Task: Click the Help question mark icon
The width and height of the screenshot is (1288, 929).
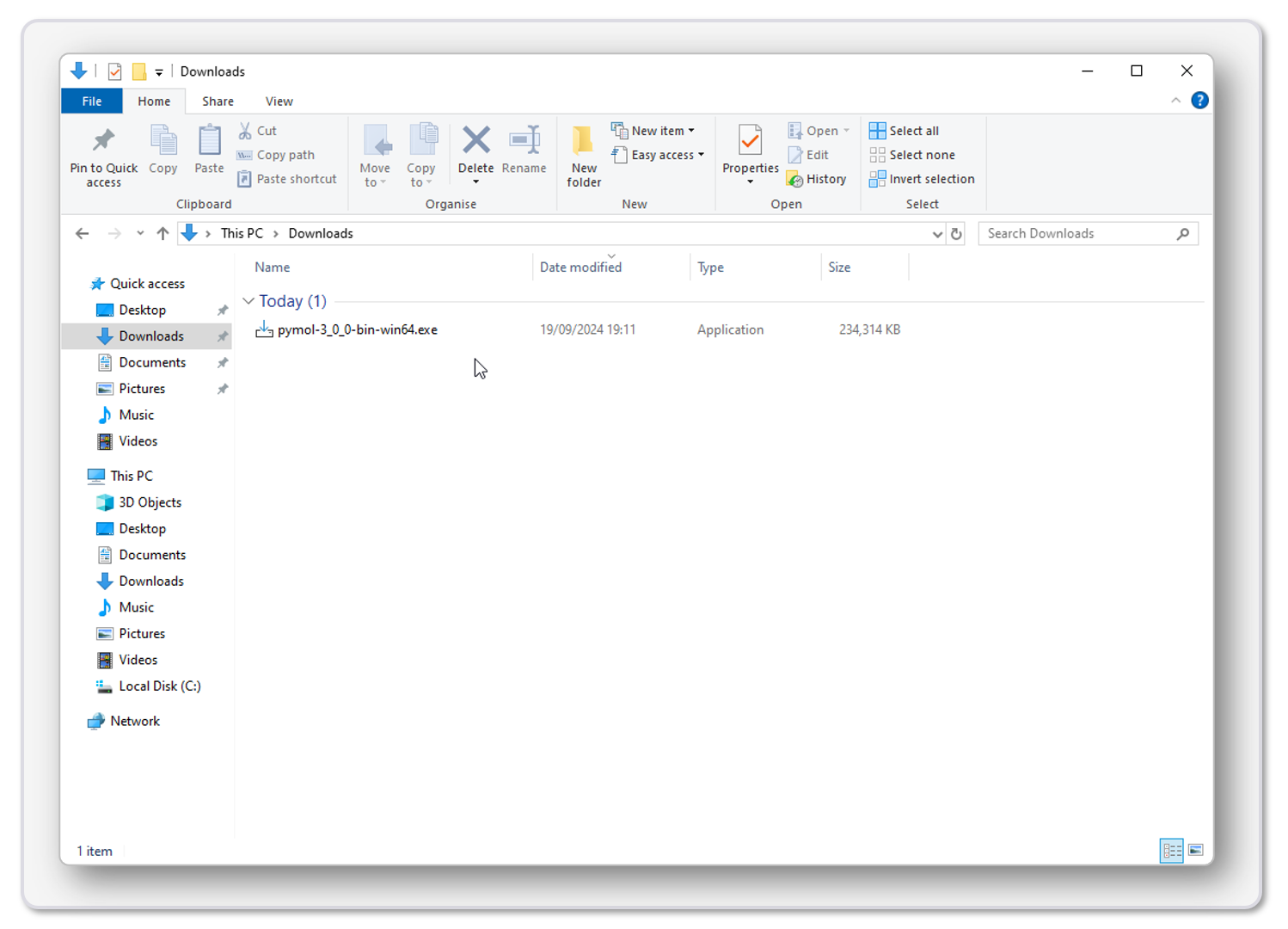Action: (x=1199, y=101)
